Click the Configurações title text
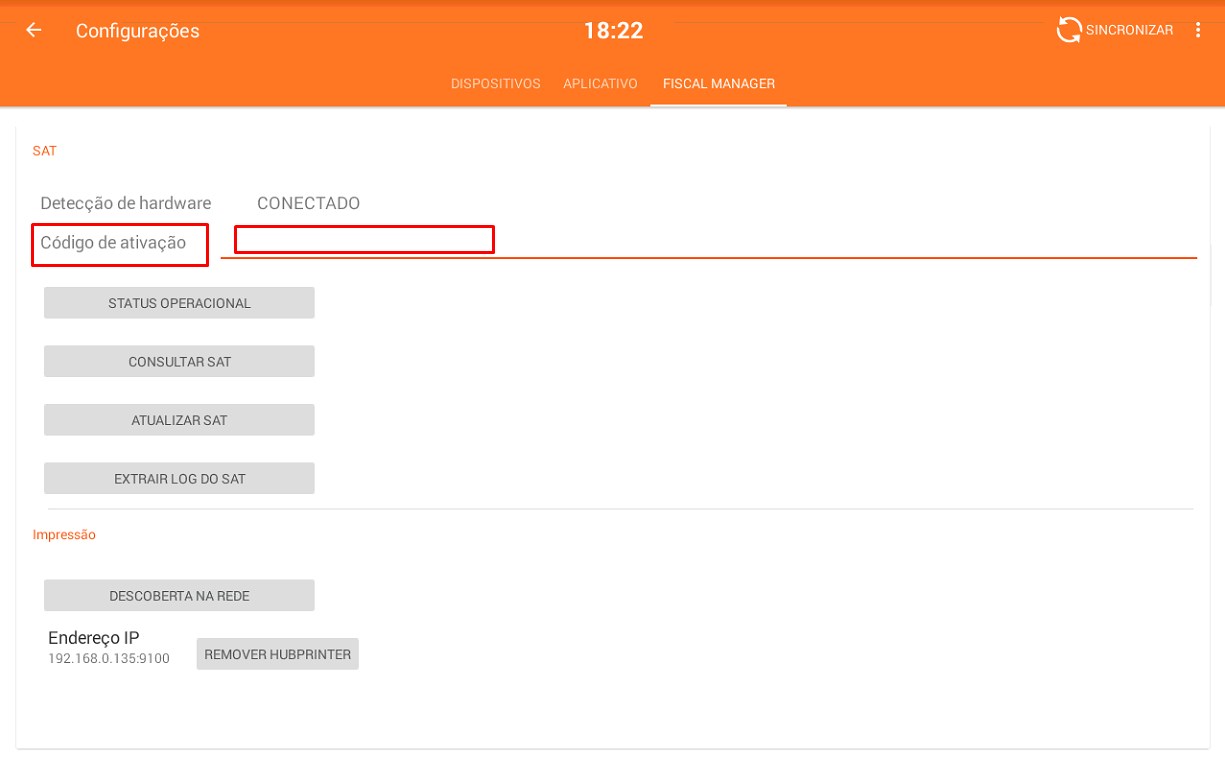The image size is (1225, 766). pyautogui.click(x=137, y=31)
